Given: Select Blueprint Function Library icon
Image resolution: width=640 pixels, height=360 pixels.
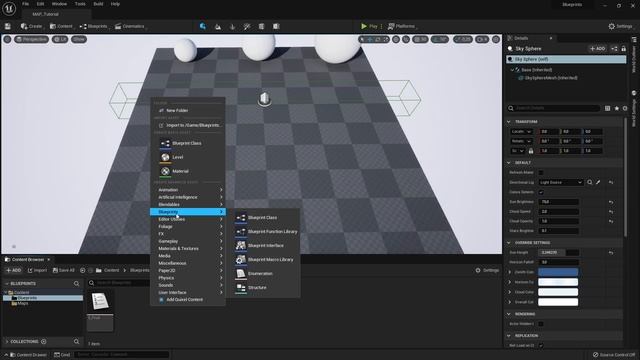Looking at the screenshot, I should pos(241,231).
